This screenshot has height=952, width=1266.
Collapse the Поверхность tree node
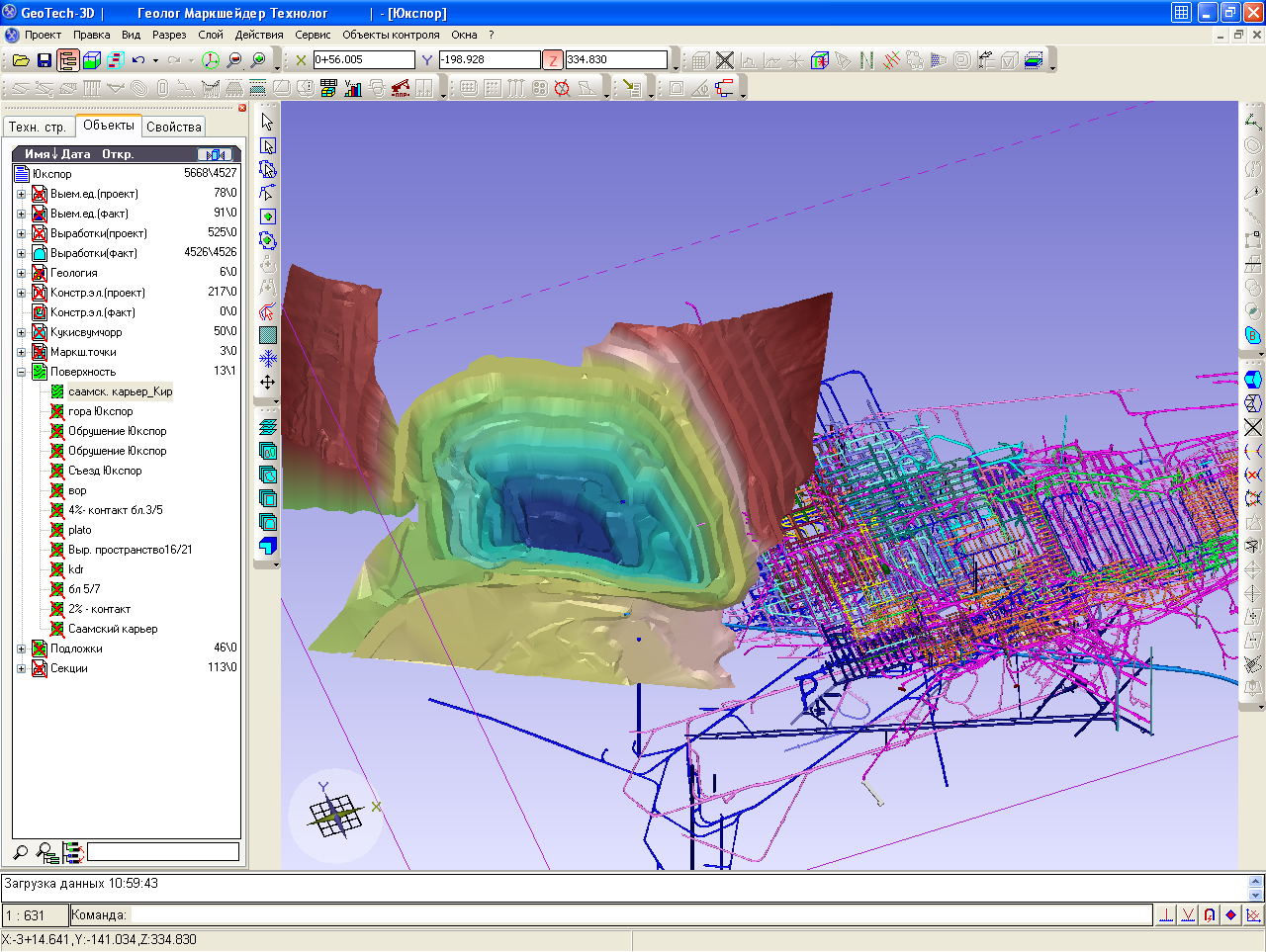point(21,372)
